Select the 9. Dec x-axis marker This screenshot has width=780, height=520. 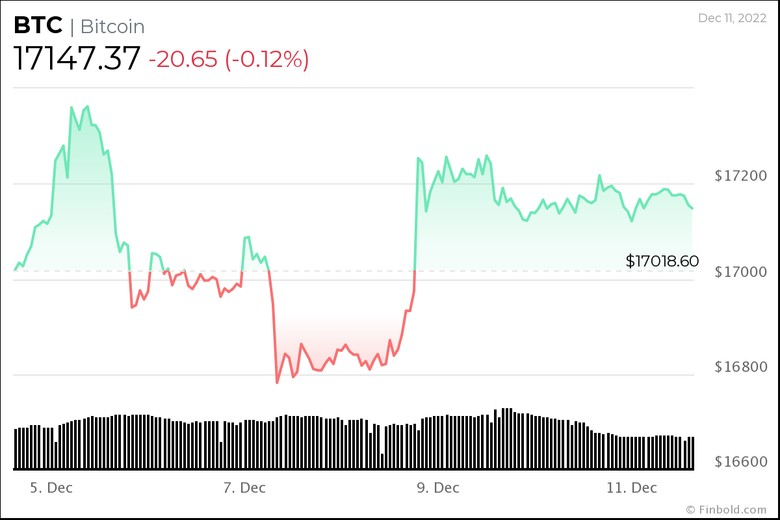(x=438, y=488)
